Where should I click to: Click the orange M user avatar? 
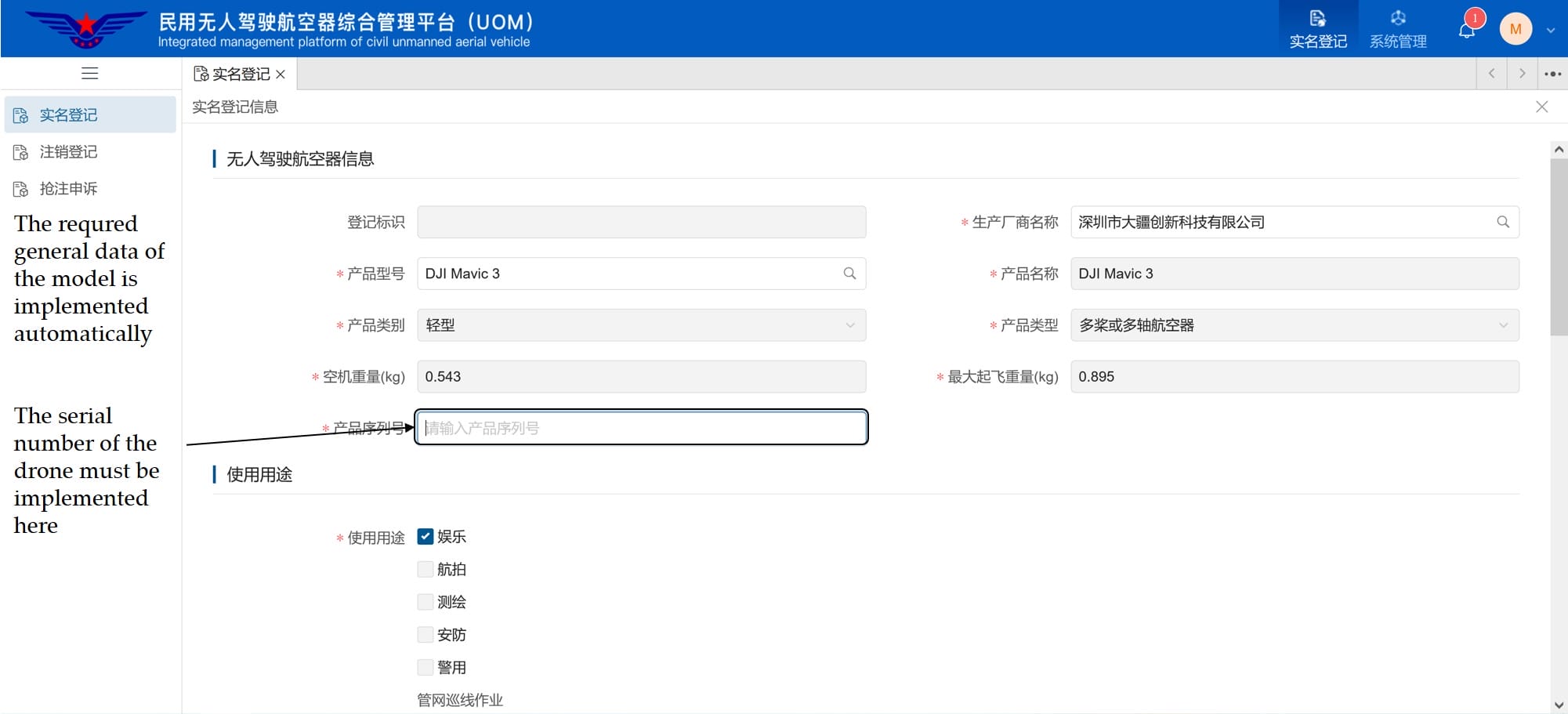(x=1515, y=29)
